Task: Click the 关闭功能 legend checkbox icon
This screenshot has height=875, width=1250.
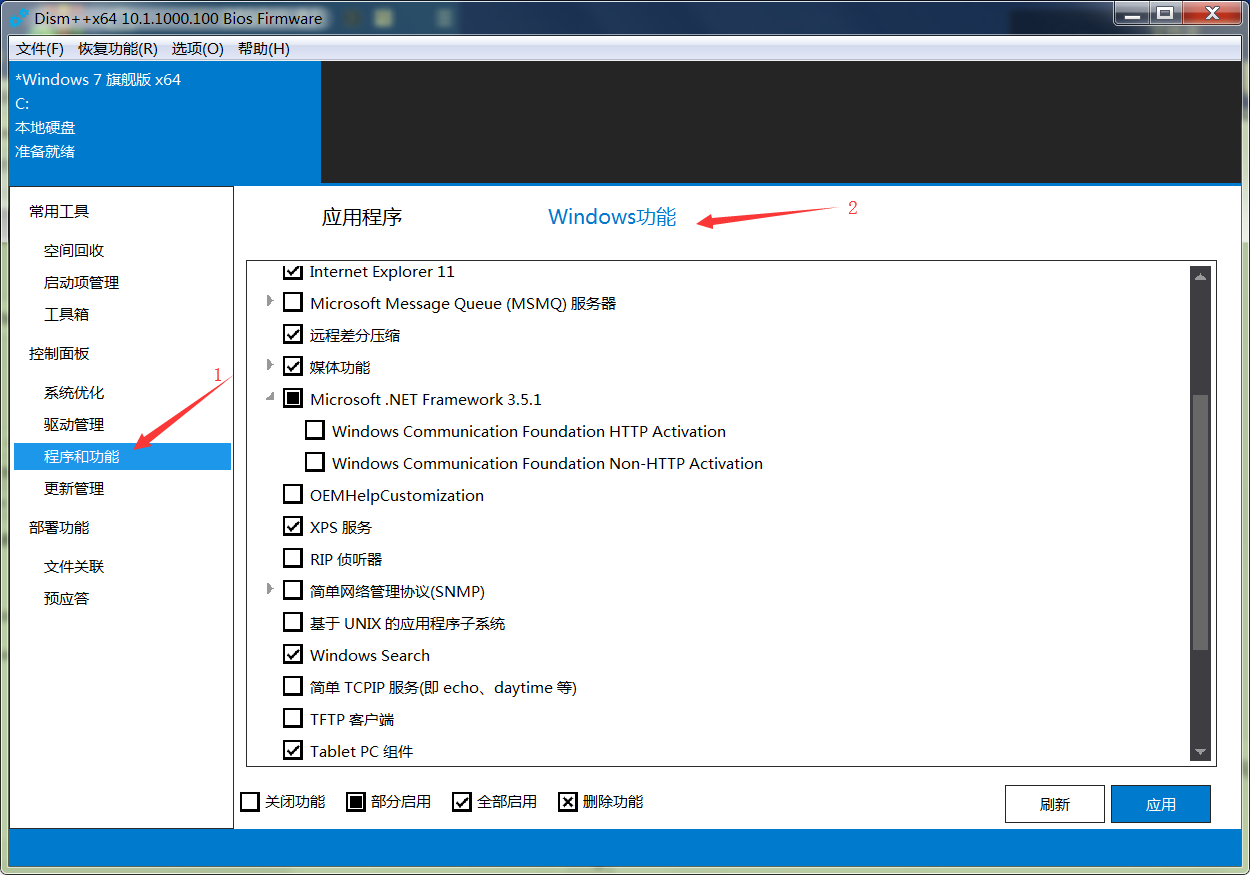Action: 250,802
